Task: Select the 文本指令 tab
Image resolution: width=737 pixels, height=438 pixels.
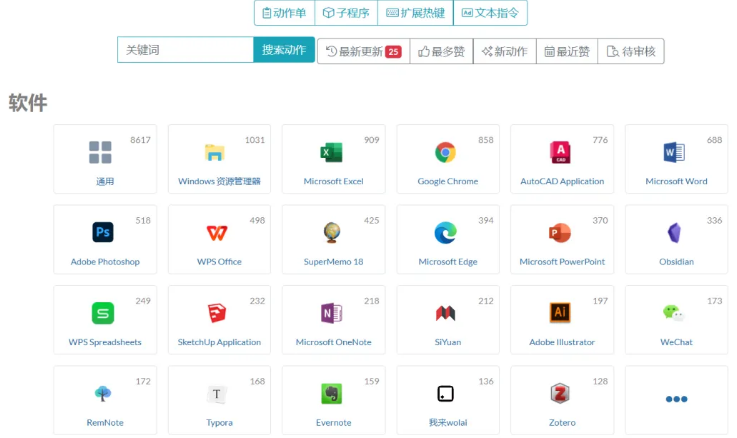Action: (490, 13)
